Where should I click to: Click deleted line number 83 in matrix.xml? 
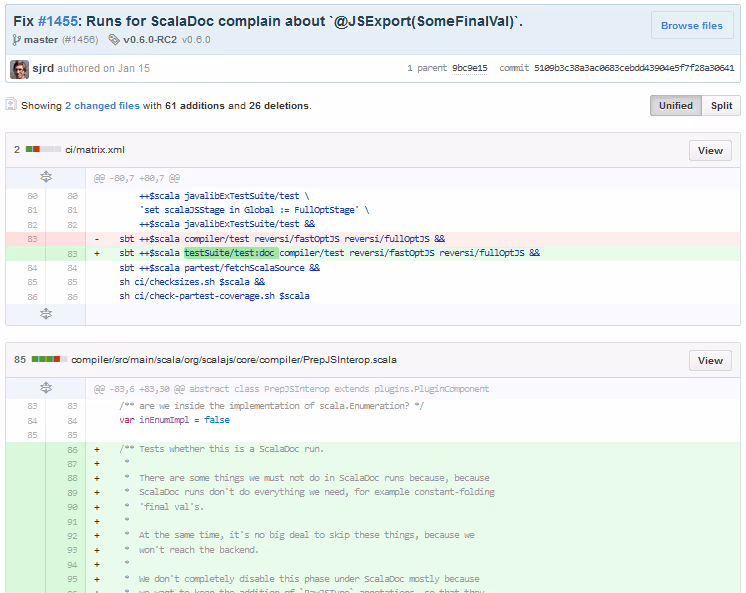pyautogui.click(x=32, y=239)
